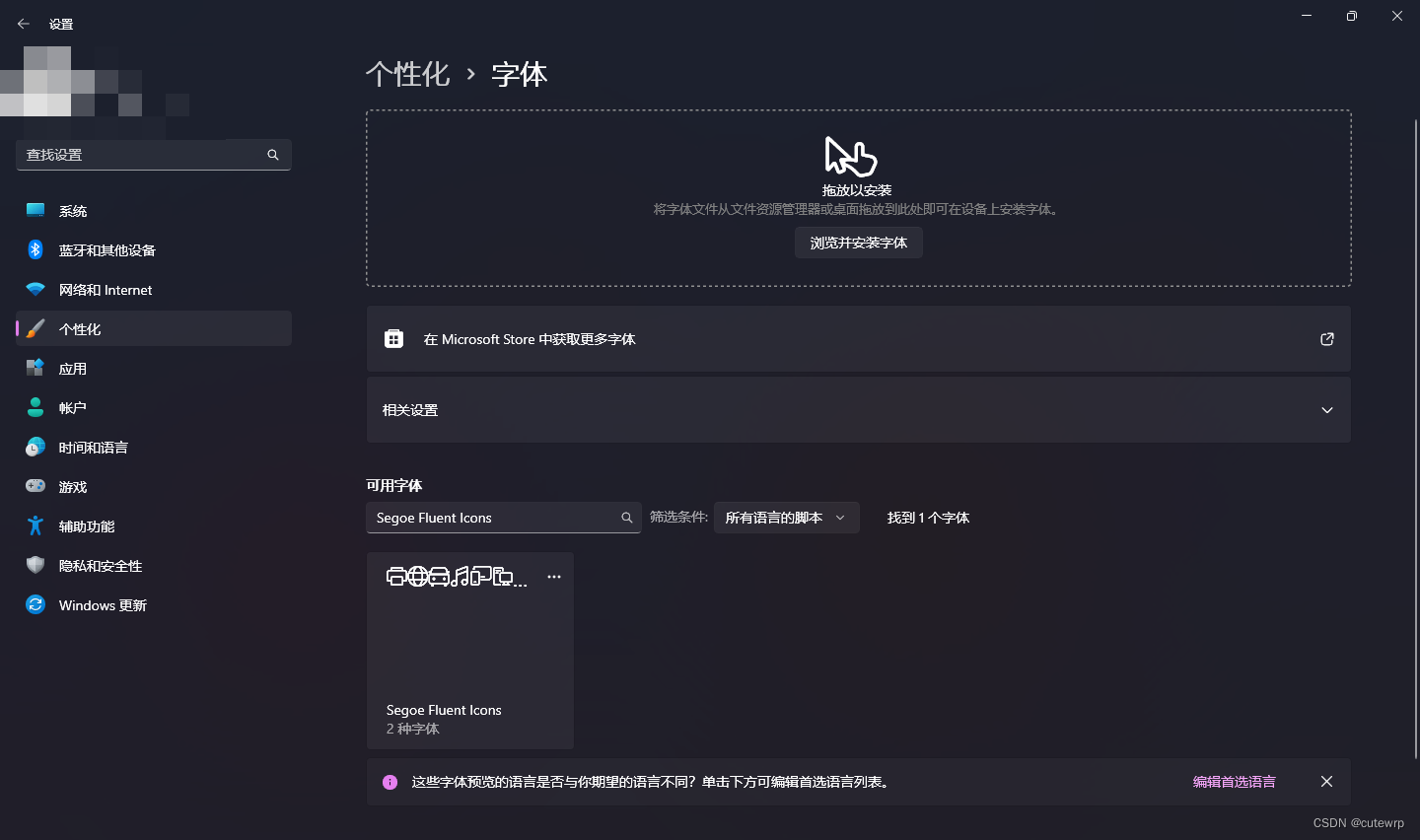Click the 查找设置 search field
This screenshot has width=1420, height=840.
coord(154,155)
